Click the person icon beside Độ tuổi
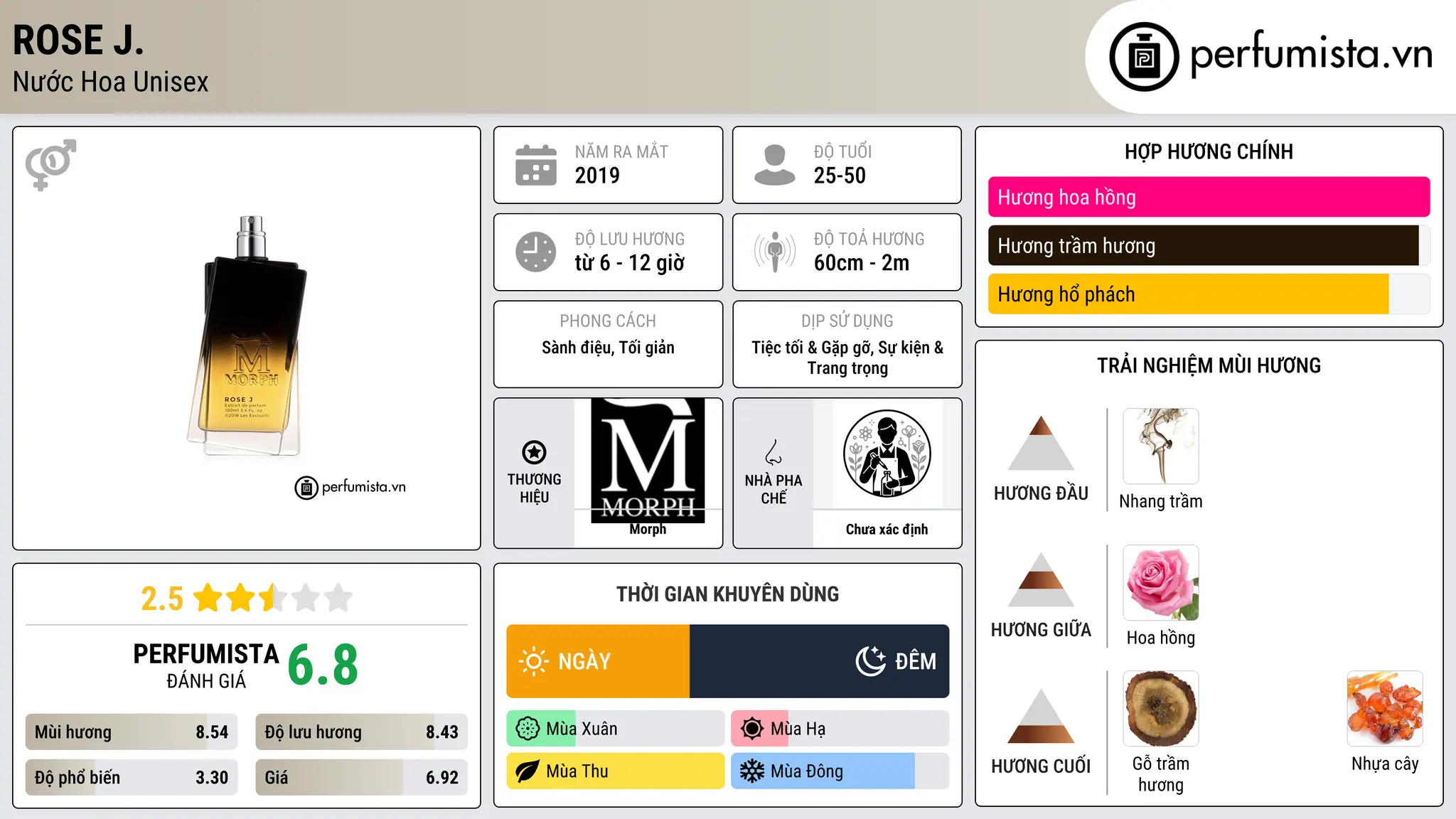This screenshot has width=1456, height=819. (774, 165)
